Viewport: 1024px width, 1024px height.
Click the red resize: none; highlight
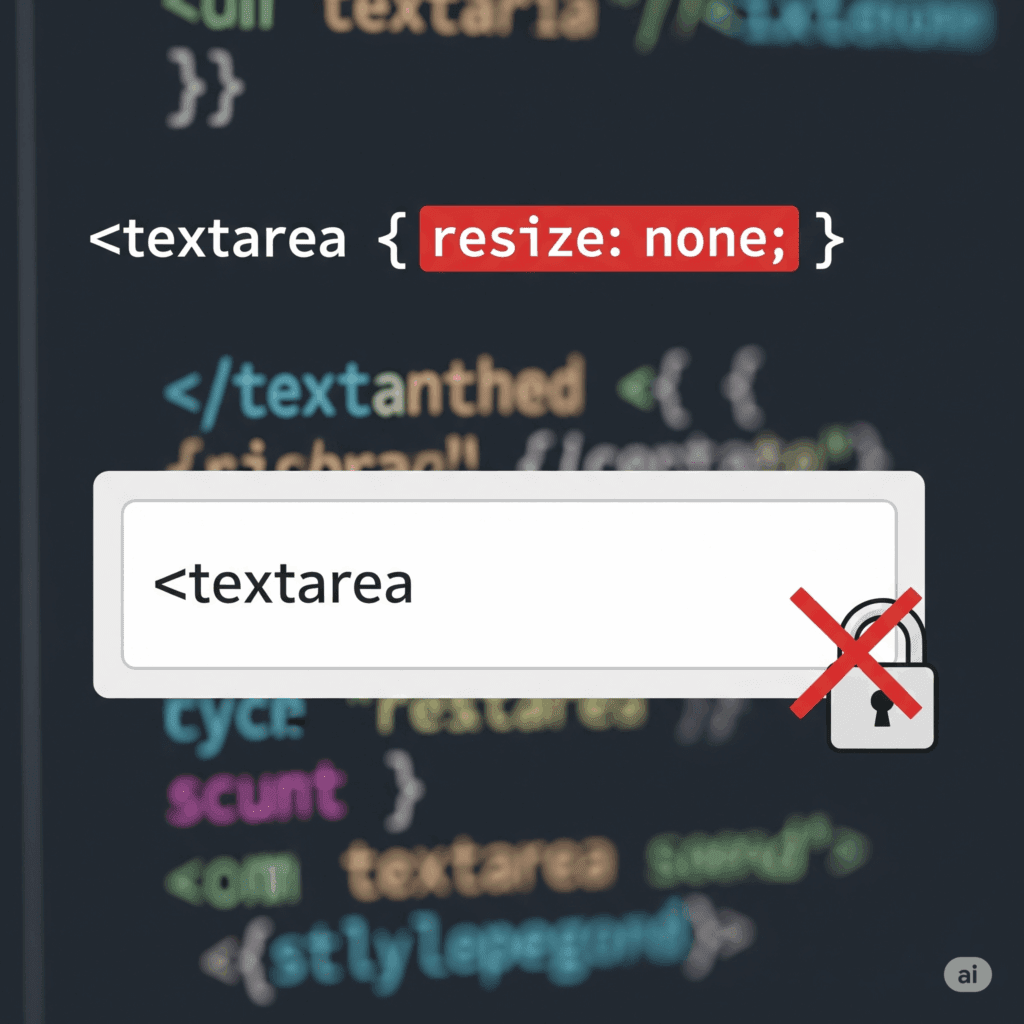pyautogui.click(x=609, y=238)
